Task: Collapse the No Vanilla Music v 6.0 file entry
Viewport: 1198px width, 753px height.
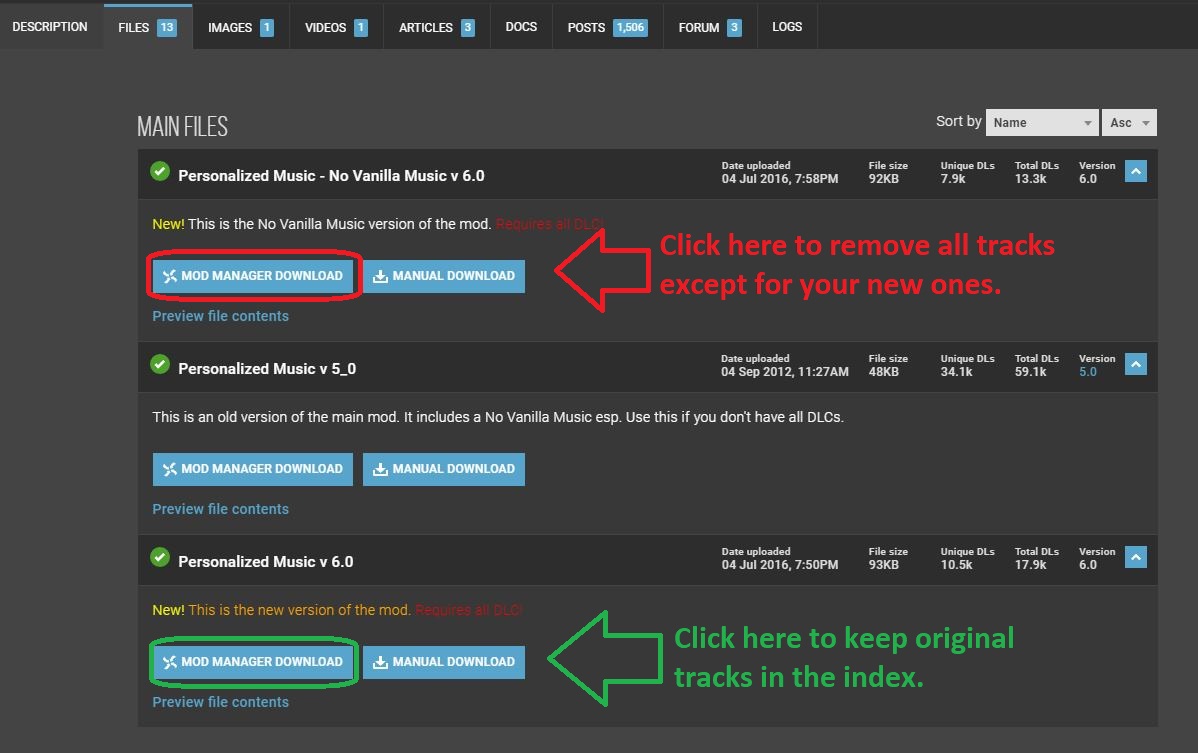Action: click(1135, 172)
